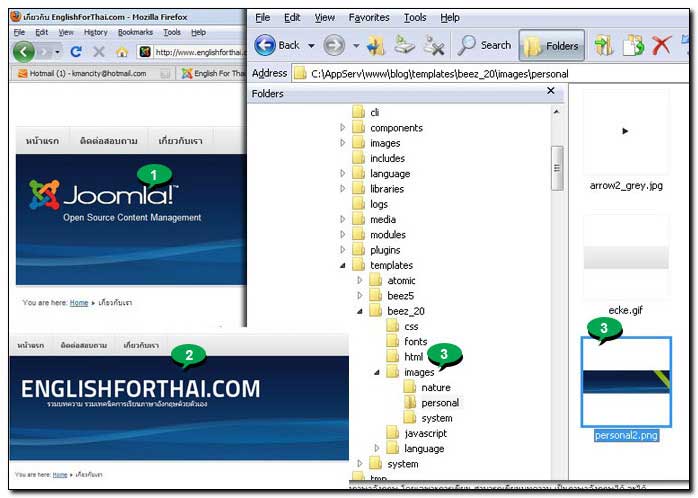Click the Joomla! logo header image

(x=130, y=219)
